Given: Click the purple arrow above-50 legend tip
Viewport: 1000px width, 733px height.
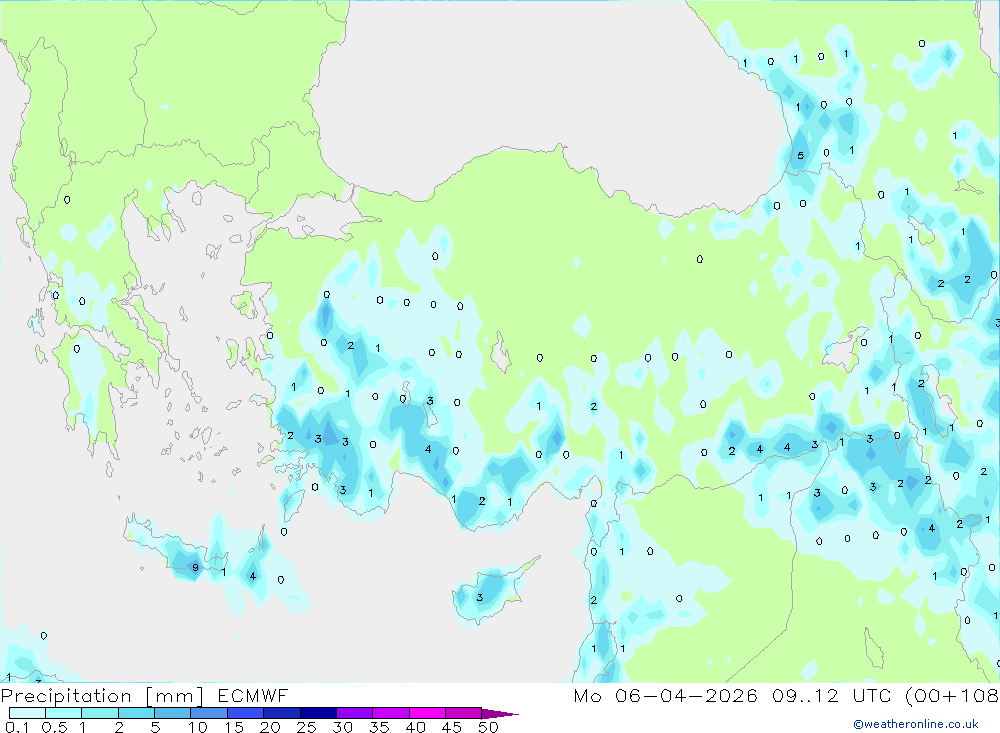Looking at the screenshot, I should (499, 713).
